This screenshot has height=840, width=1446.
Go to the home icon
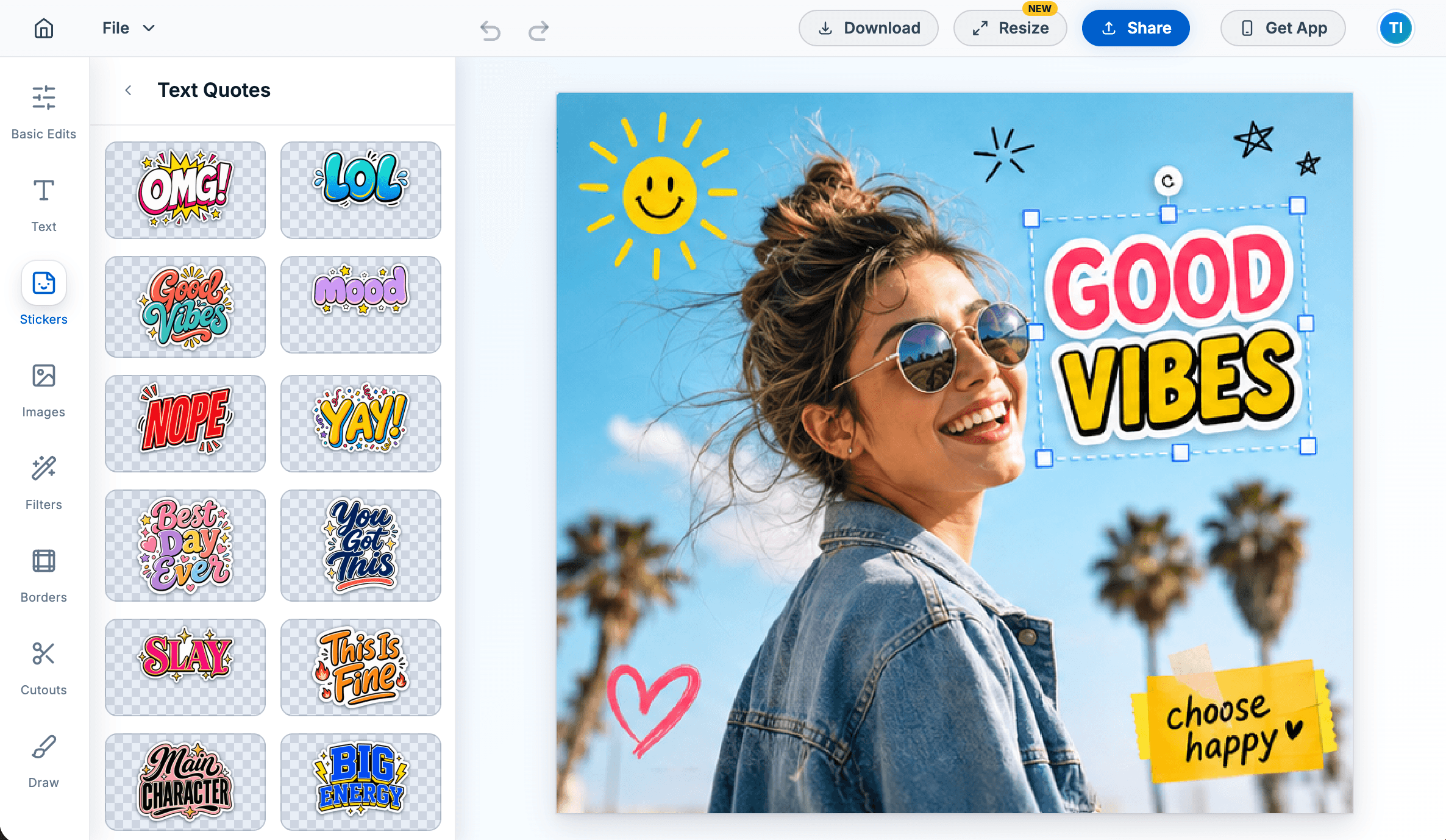[x=44, y=28]
